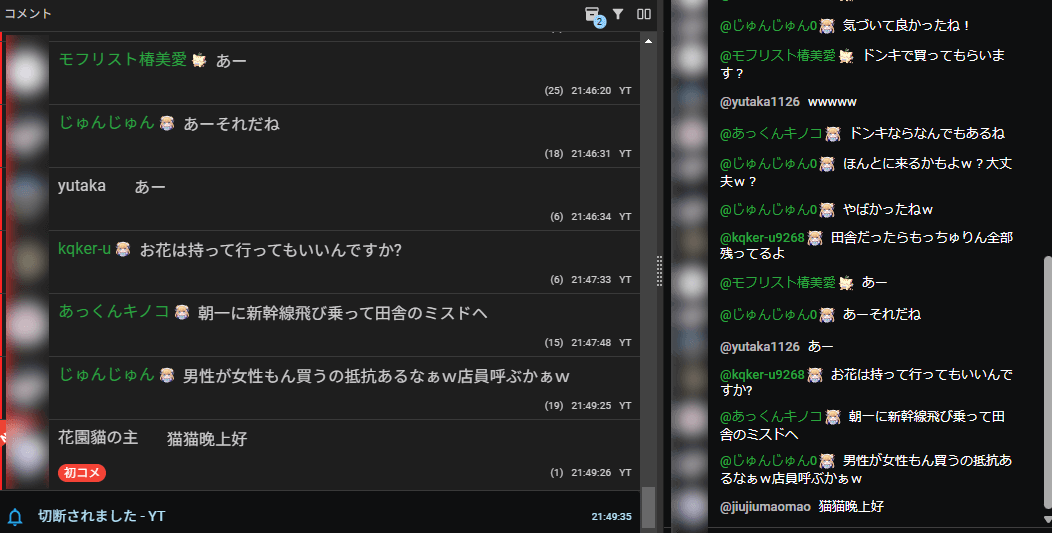Viewport: 1052px width, 533px height.
Task: Open username 花園猫の主 in the comment list
Action: 98,438
